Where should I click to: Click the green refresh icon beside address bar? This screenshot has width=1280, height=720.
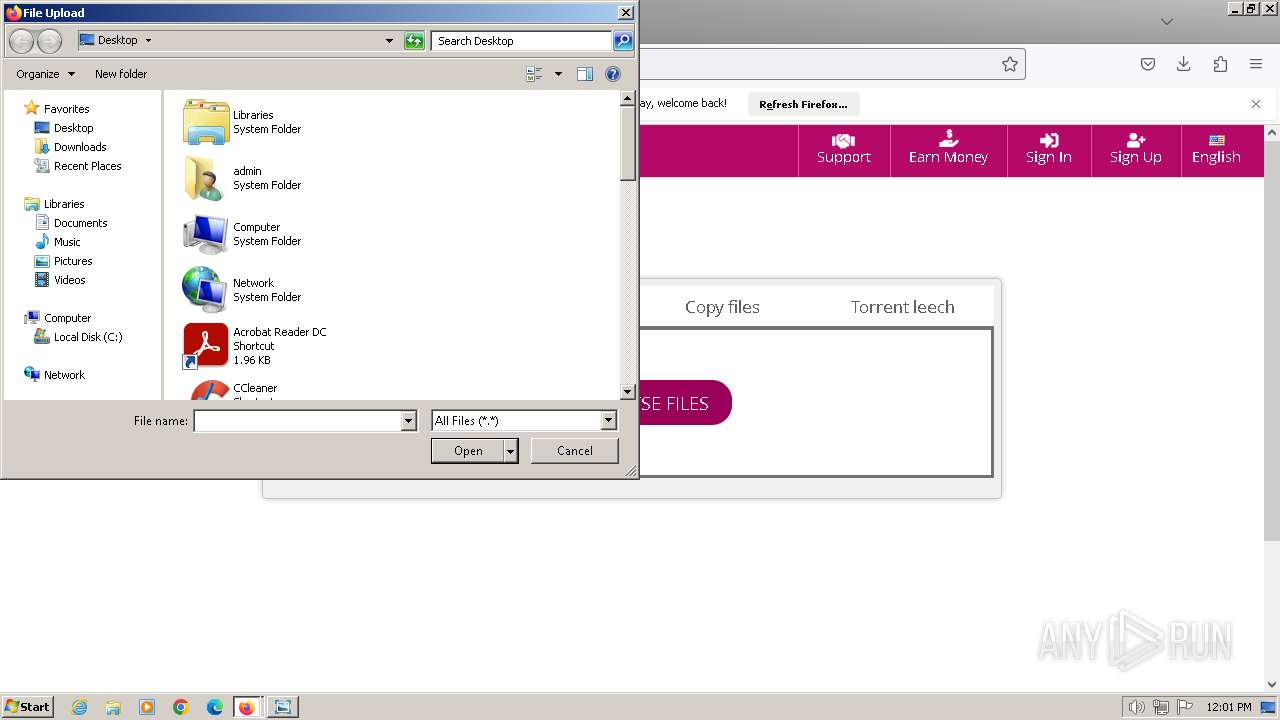pos(414,41)
